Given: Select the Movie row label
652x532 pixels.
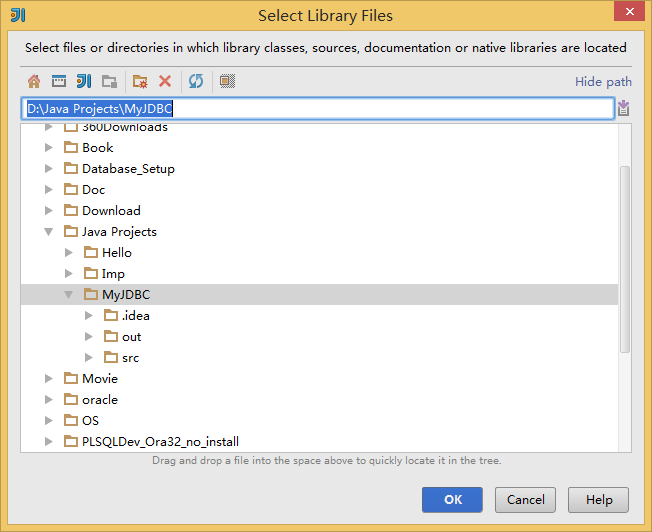Looking at the screenshot, I should [x=100, y=379].
